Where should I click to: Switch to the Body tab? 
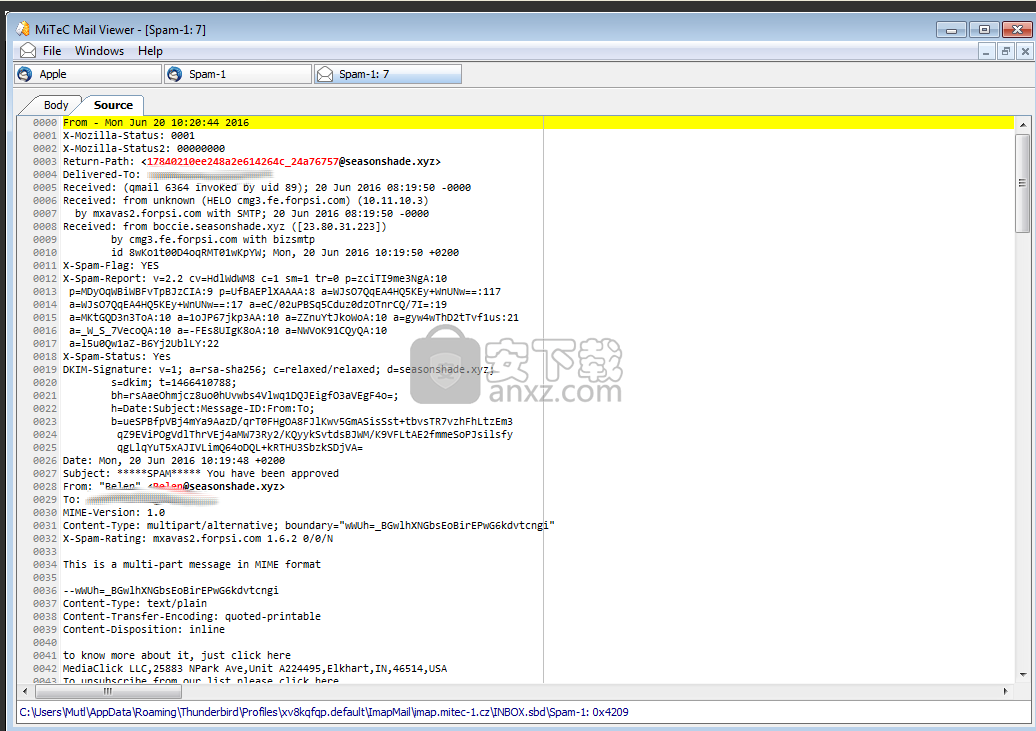coord(55,105)
